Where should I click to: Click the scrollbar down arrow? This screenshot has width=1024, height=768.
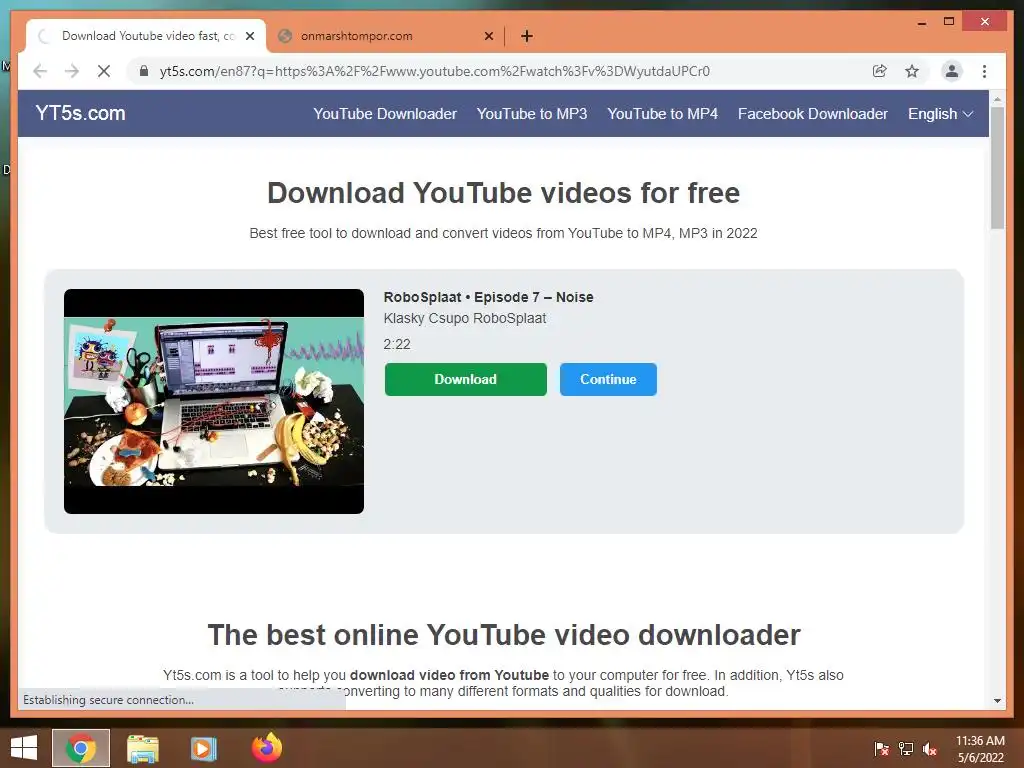pyautogui.click(x=997, y=701)
